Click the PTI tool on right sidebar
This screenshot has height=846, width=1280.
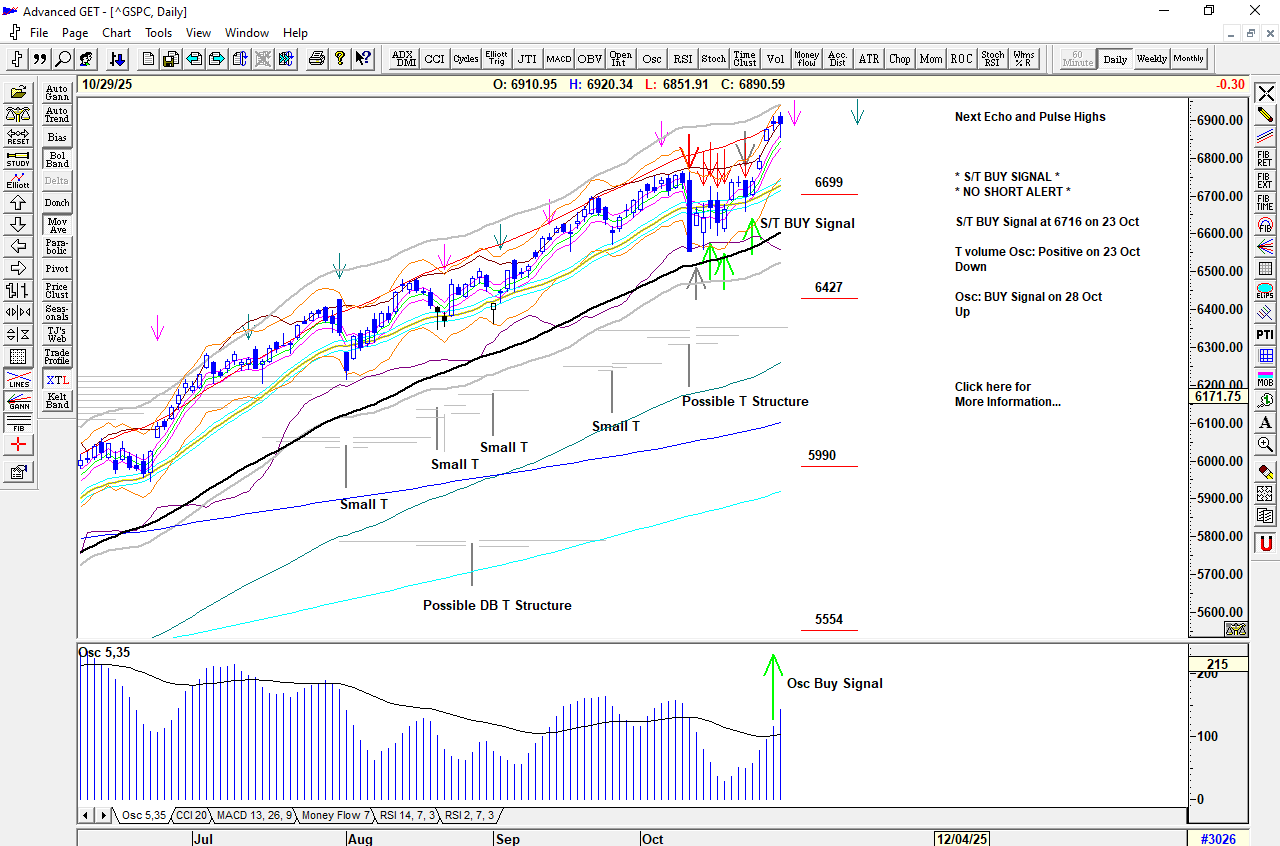pos(1265,334)
